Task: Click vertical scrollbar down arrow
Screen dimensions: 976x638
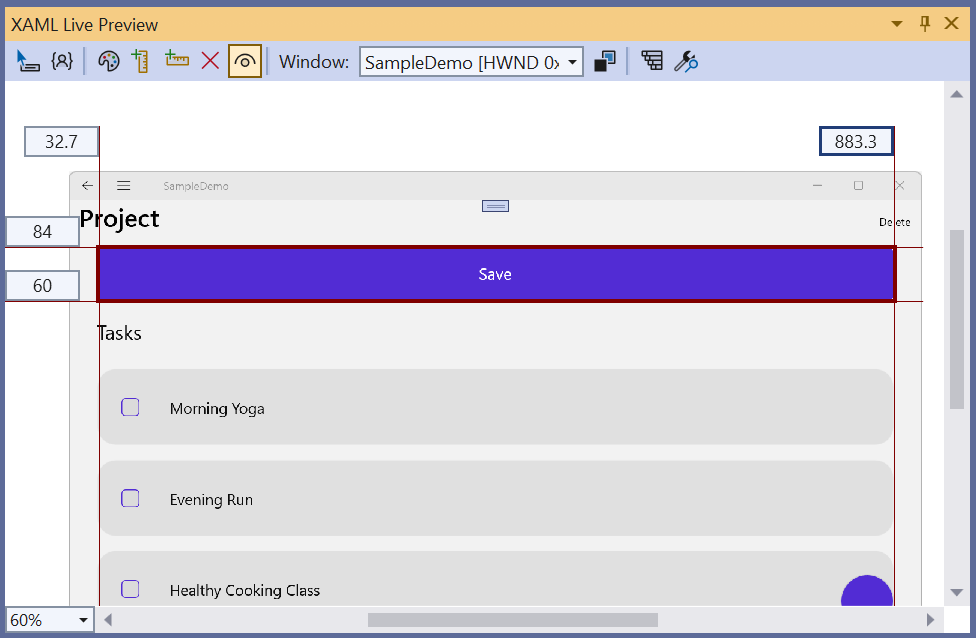Action: tap(957, 592)
